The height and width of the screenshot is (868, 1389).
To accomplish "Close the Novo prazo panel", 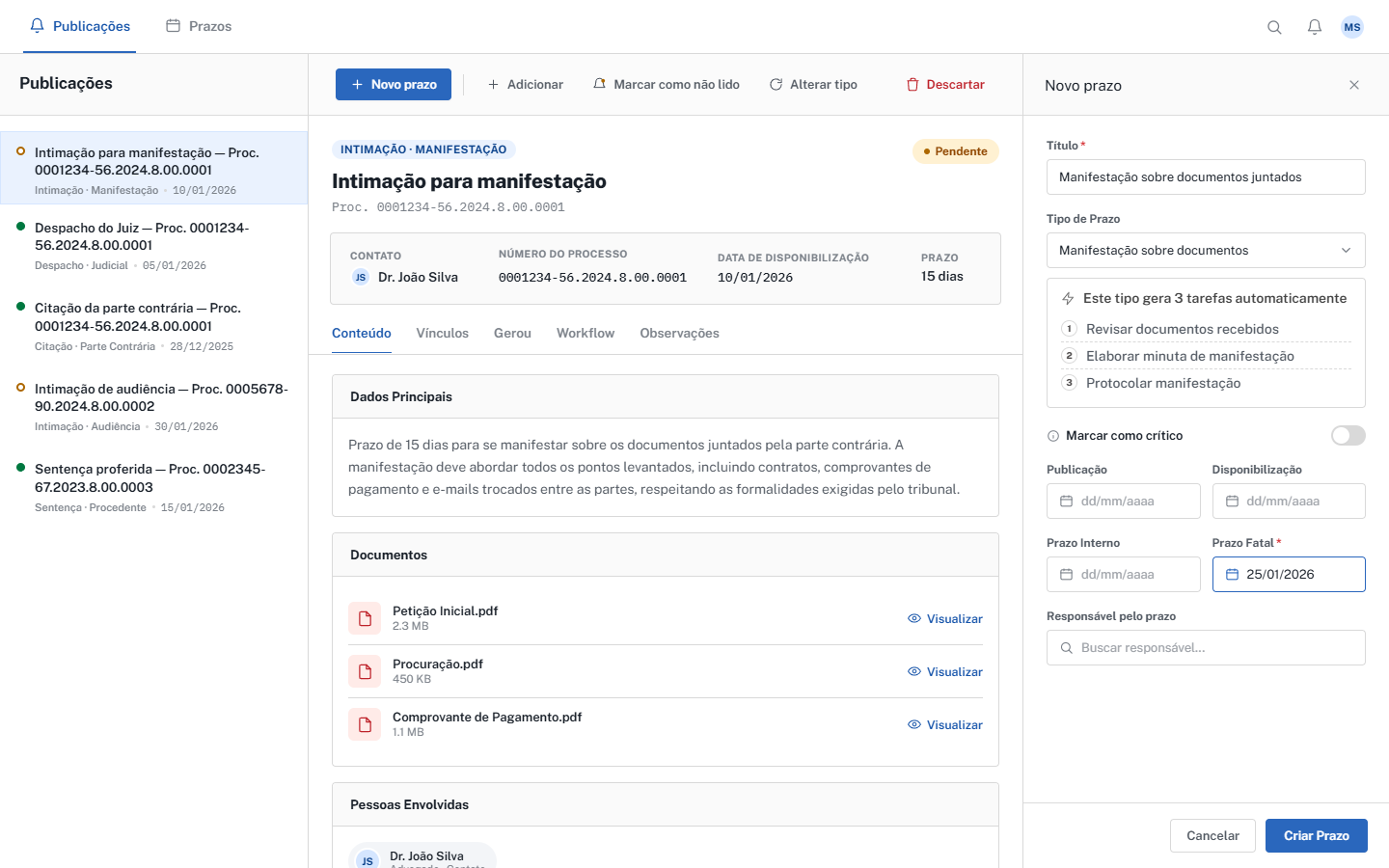I will click(1354, 85).
